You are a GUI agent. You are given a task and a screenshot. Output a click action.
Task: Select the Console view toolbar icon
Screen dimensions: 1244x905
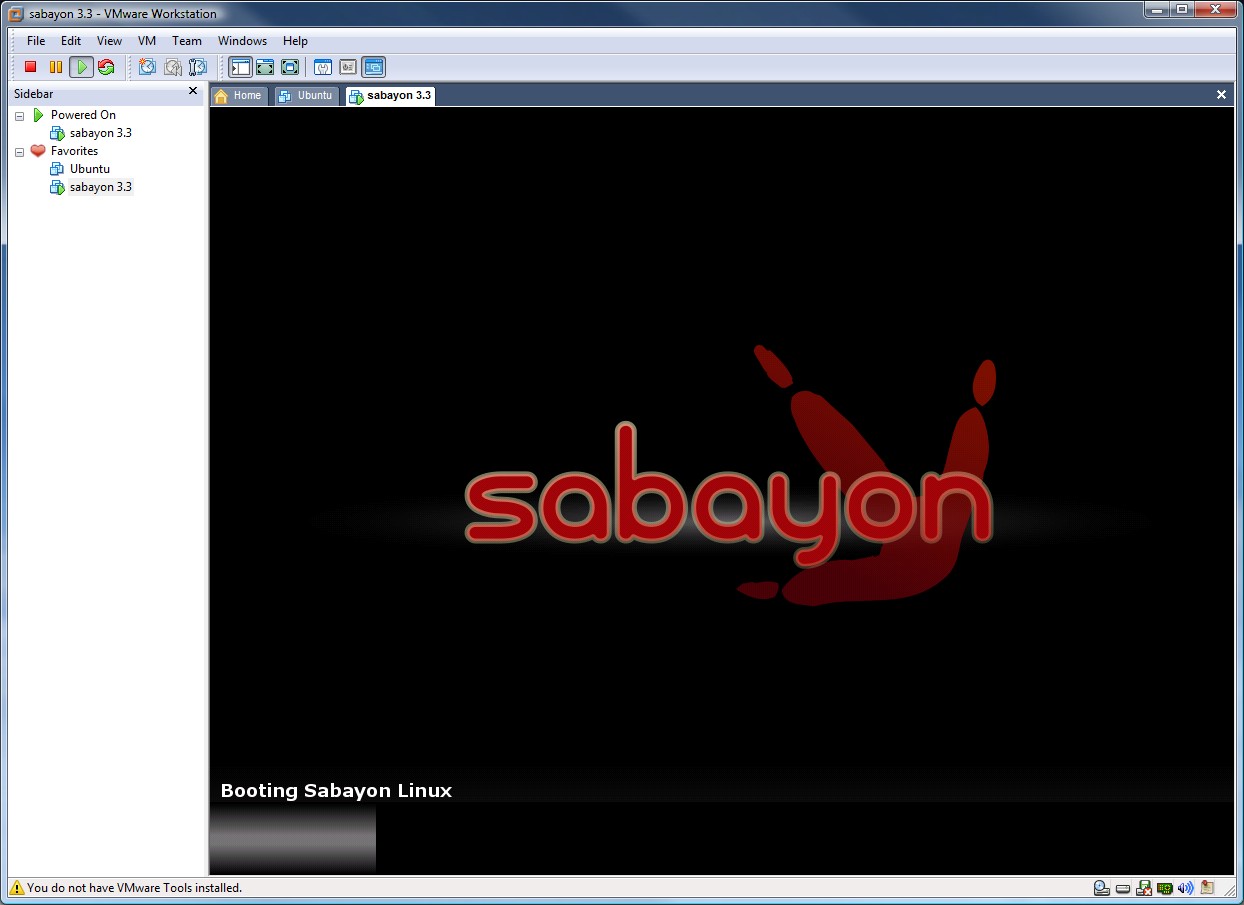point(373,67)
